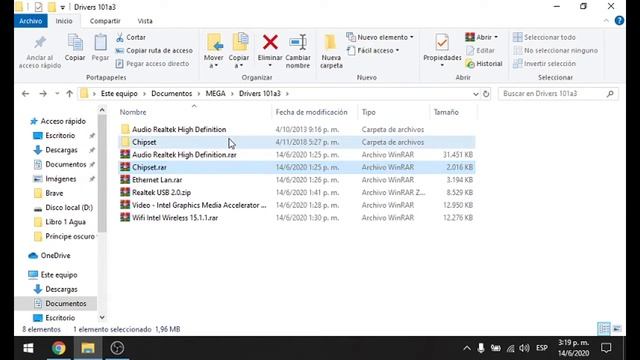
Task: Click Editar in the Abrir group
Action: point(480,51)
